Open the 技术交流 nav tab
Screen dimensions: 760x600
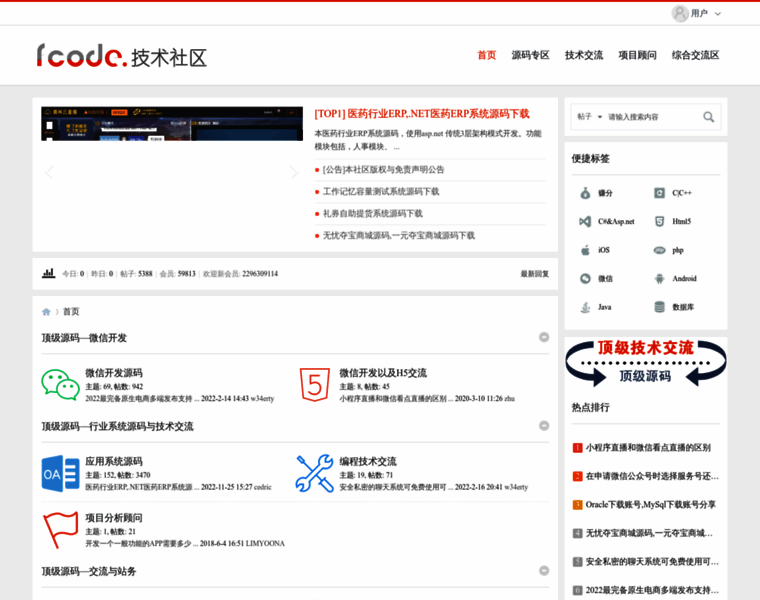(x=584, y=55)
